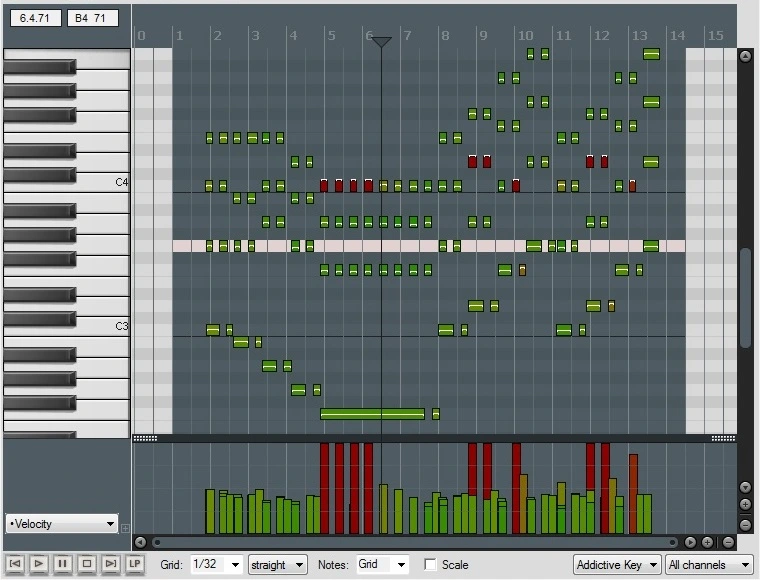Screen dimensions: 760x580
Task: Click the vertical zoom out minus button
Action: pyautogui.click(x=746, y=524)
